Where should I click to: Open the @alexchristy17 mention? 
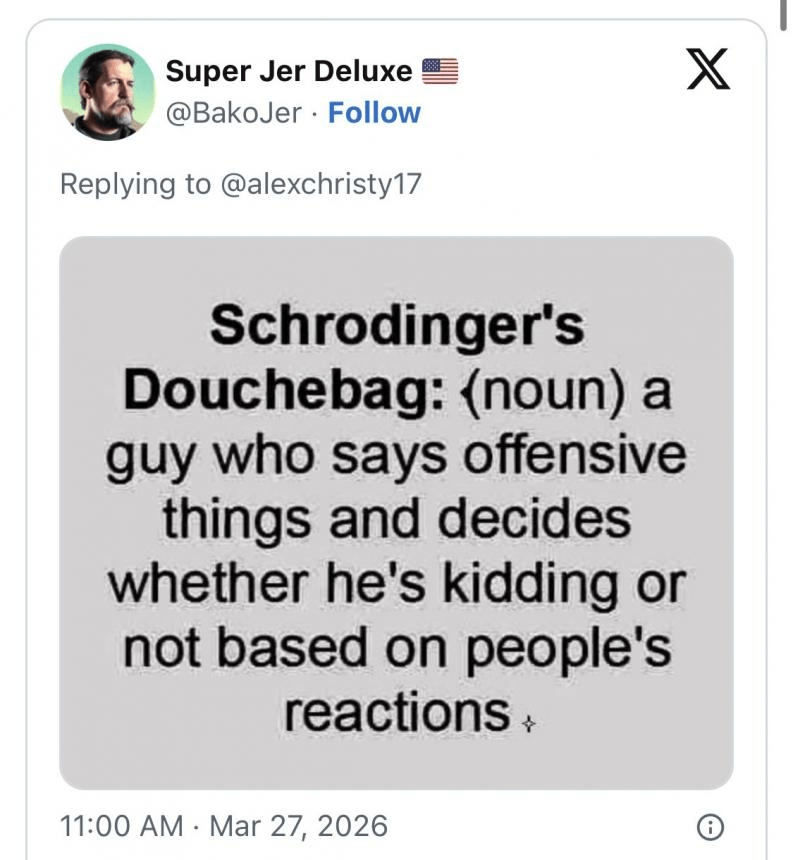[x=320, y=184]
